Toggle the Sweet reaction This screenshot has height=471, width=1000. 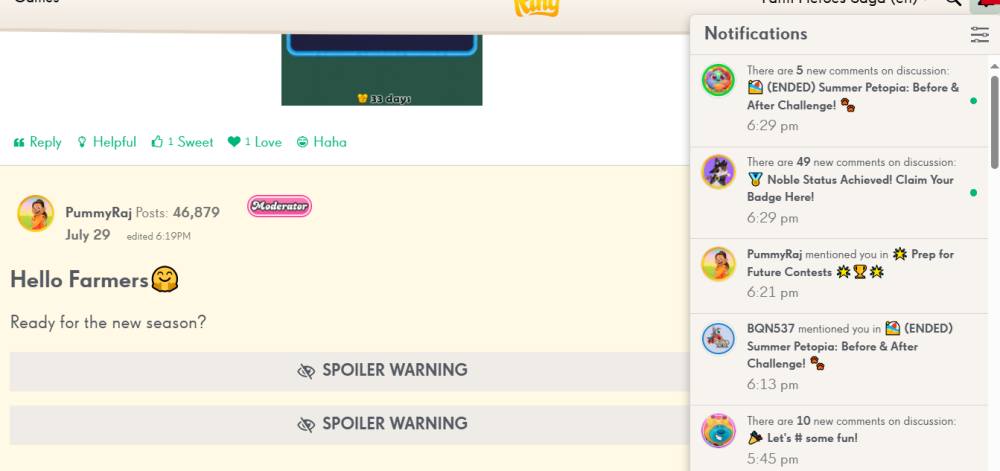pyautogui.click(x=182, y=142)
